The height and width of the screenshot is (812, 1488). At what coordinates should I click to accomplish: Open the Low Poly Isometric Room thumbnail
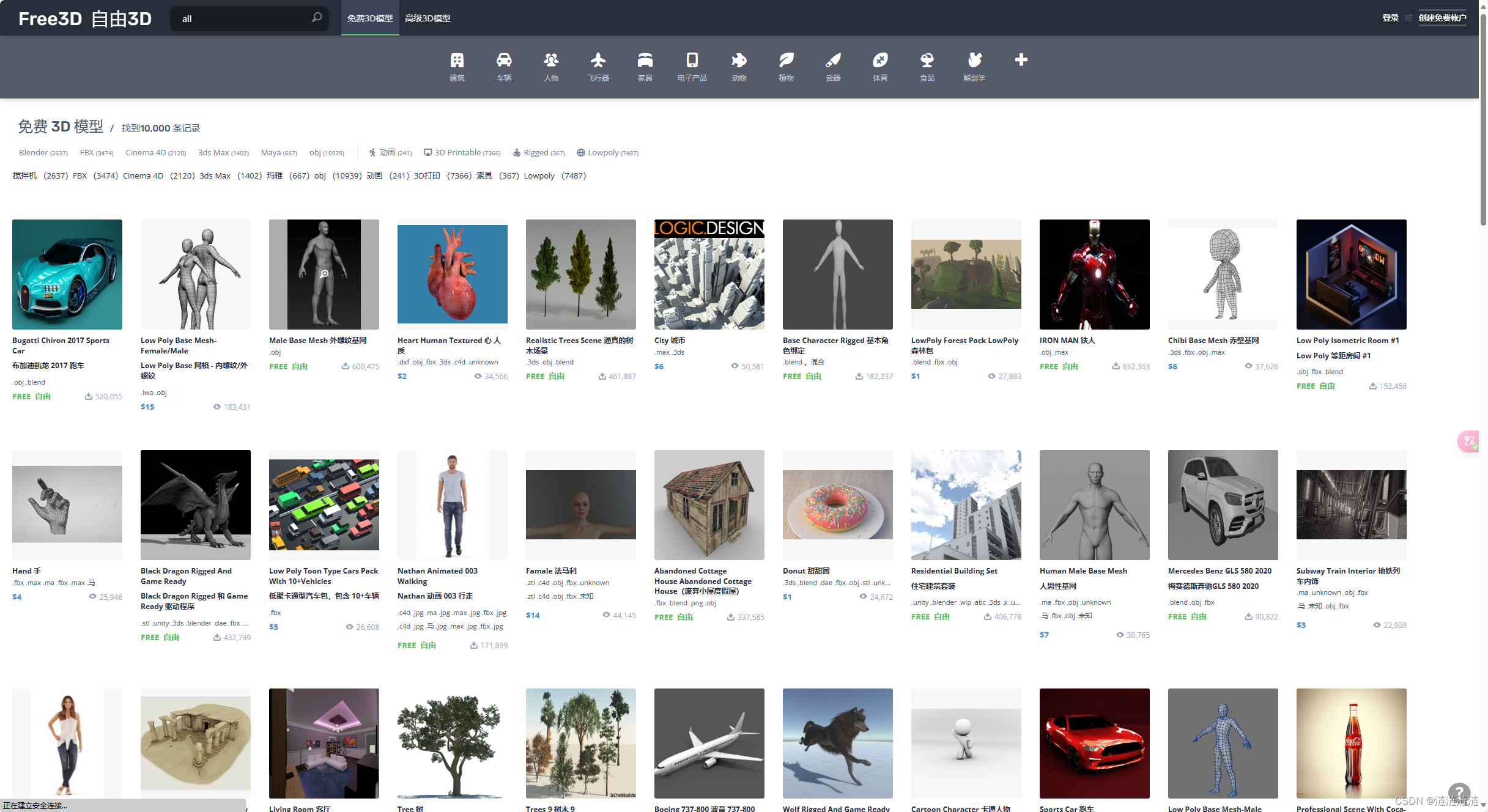pyautogui.click(x=1352, y=275)
